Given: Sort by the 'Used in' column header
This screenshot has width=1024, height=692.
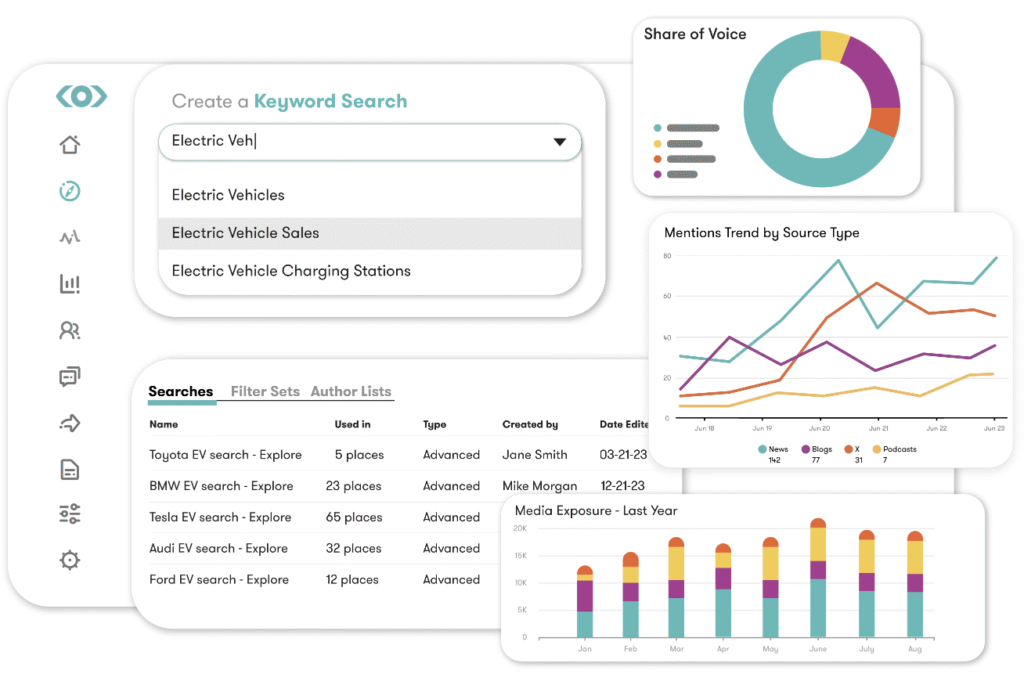Looking at the screenshot, I should click(x=353, y=424).
